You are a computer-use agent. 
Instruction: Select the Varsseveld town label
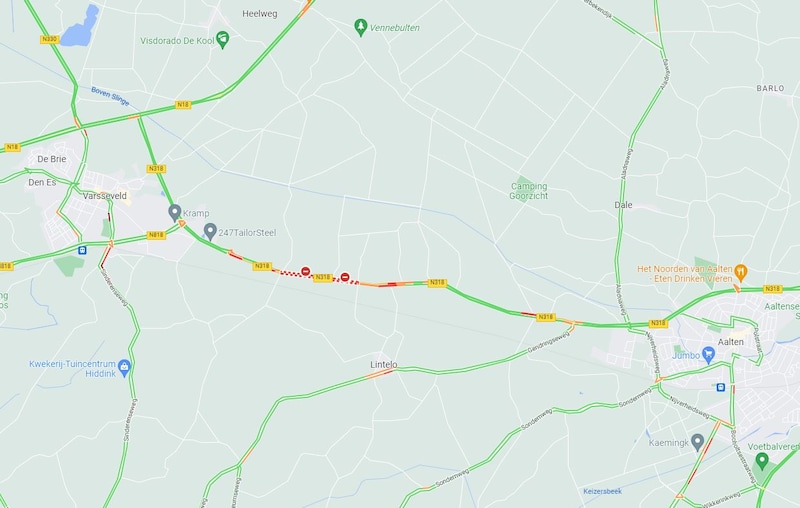(105, 196)
